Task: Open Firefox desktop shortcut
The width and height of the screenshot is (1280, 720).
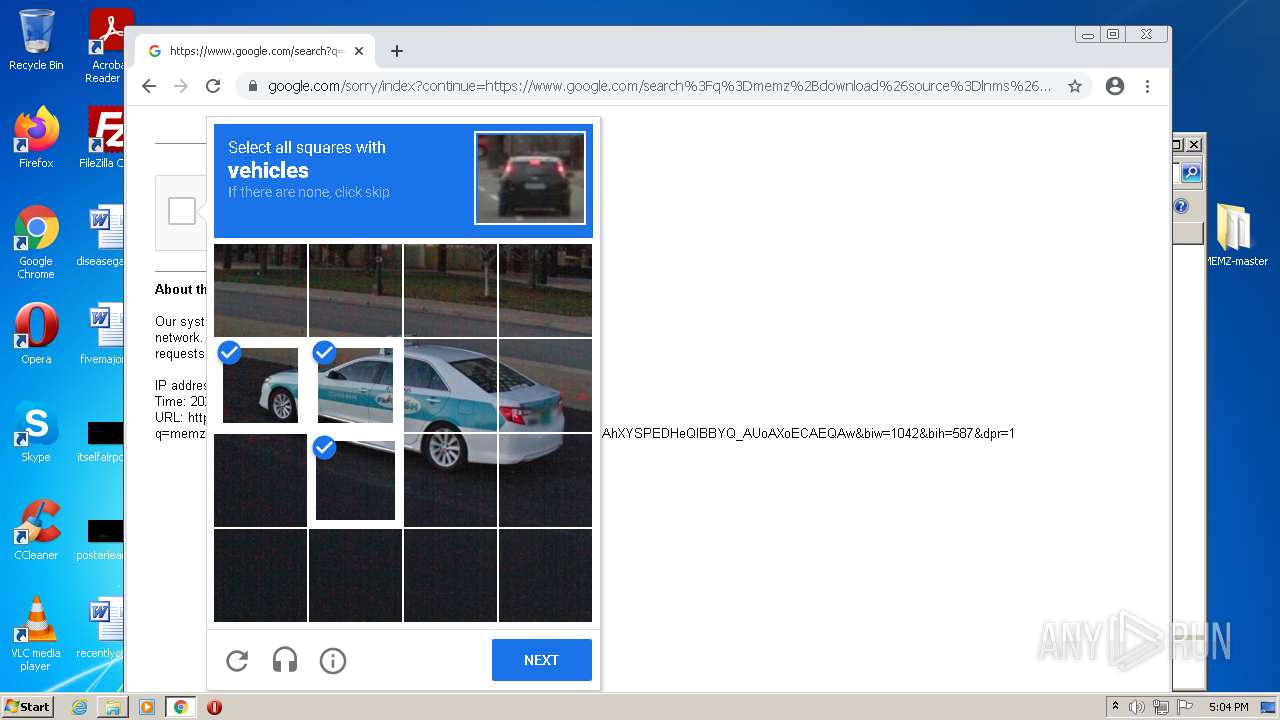Action: [x=36, y=138]
